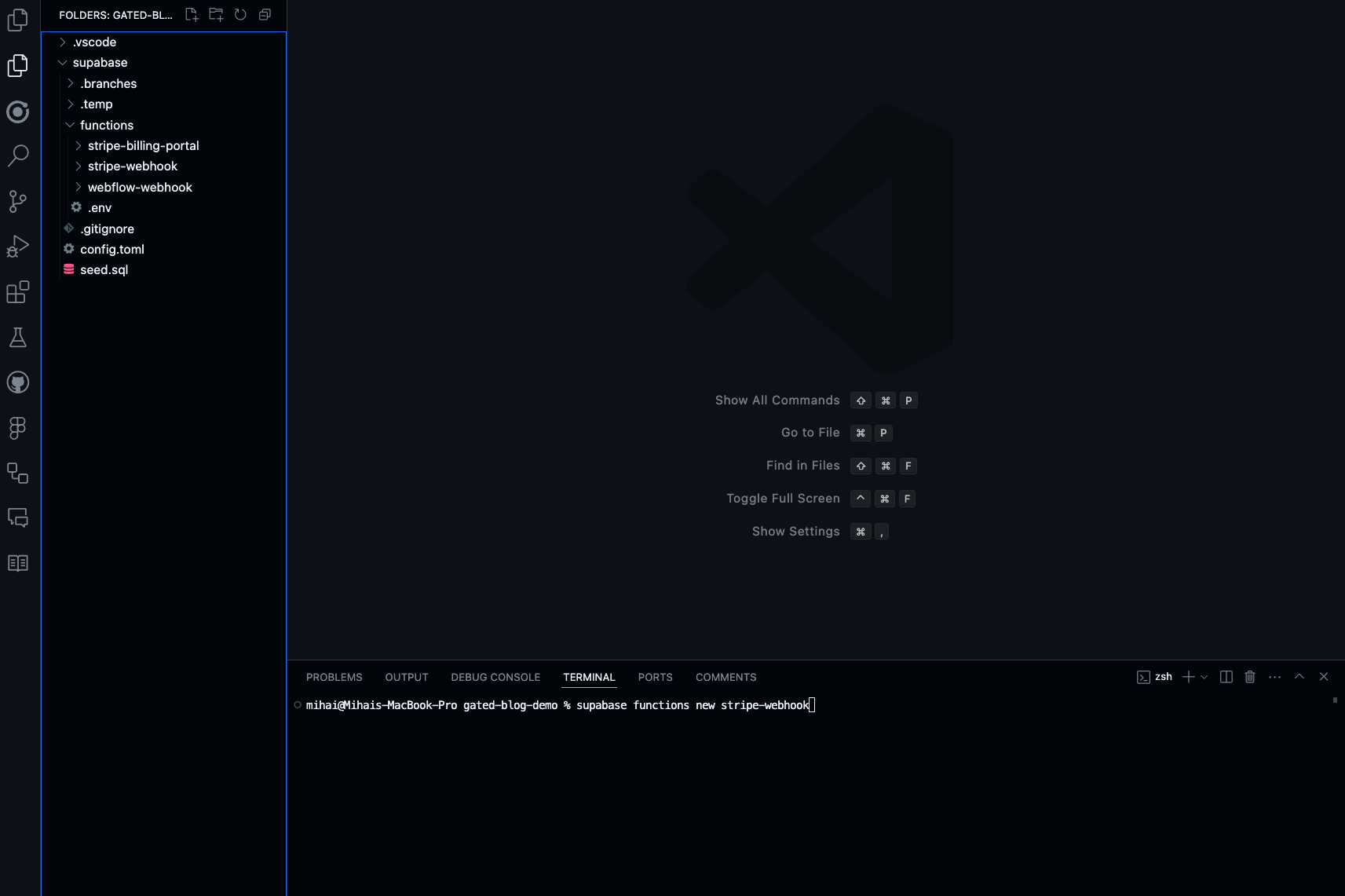Open the config.toml file
Viewport: 1345px width, 896px height.
click(x=163, y=250)
